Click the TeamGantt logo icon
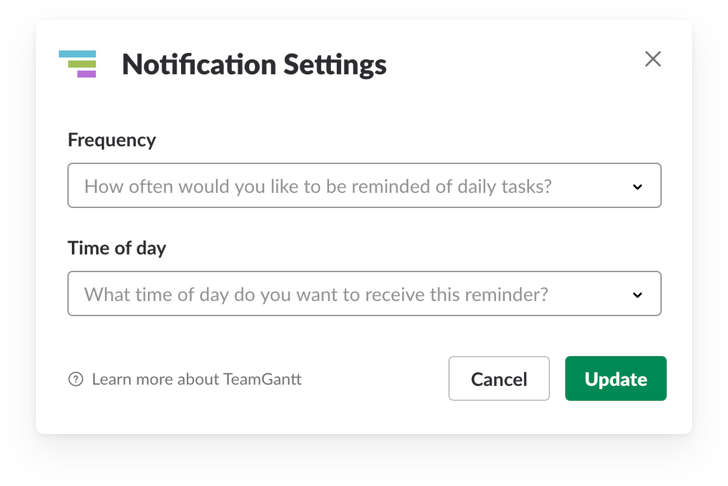 pyautogui.click(x=78, y=64)
